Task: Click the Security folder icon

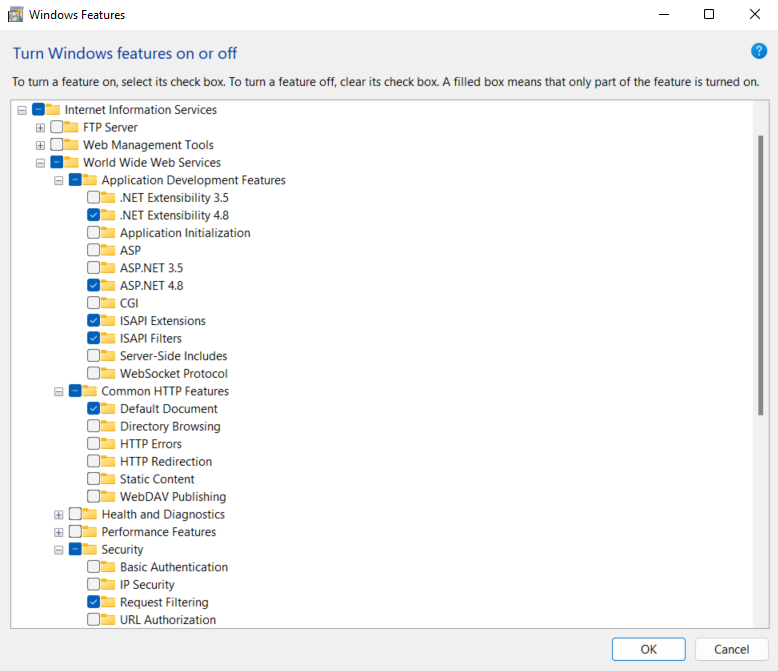Action: 90,549
